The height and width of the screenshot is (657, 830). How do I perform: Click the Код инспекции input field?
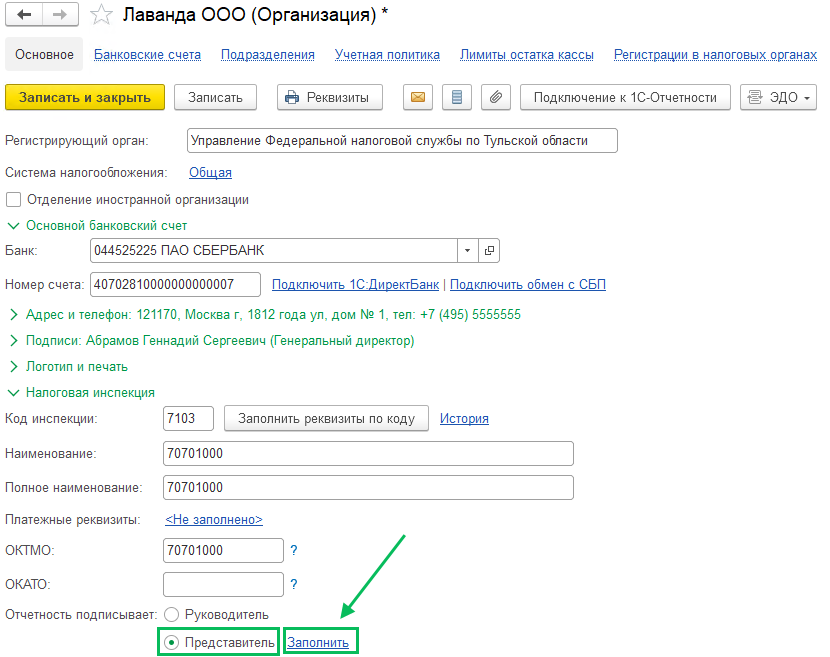pyautogui.click(x=188, y=418)
